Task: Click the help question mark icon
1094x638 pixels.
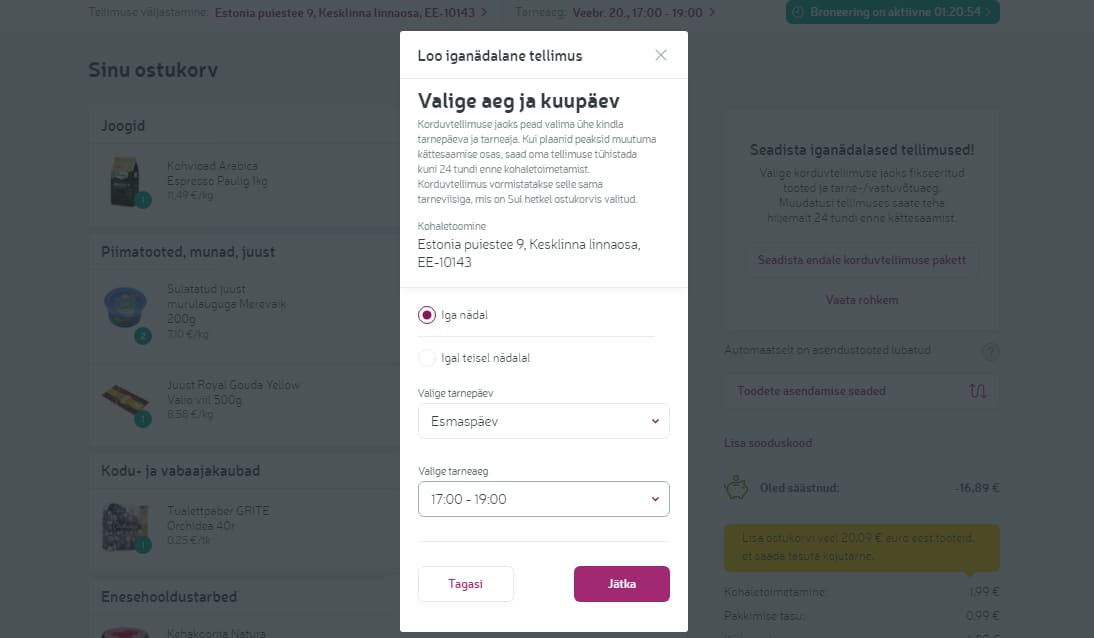Action: click(990, 352)
